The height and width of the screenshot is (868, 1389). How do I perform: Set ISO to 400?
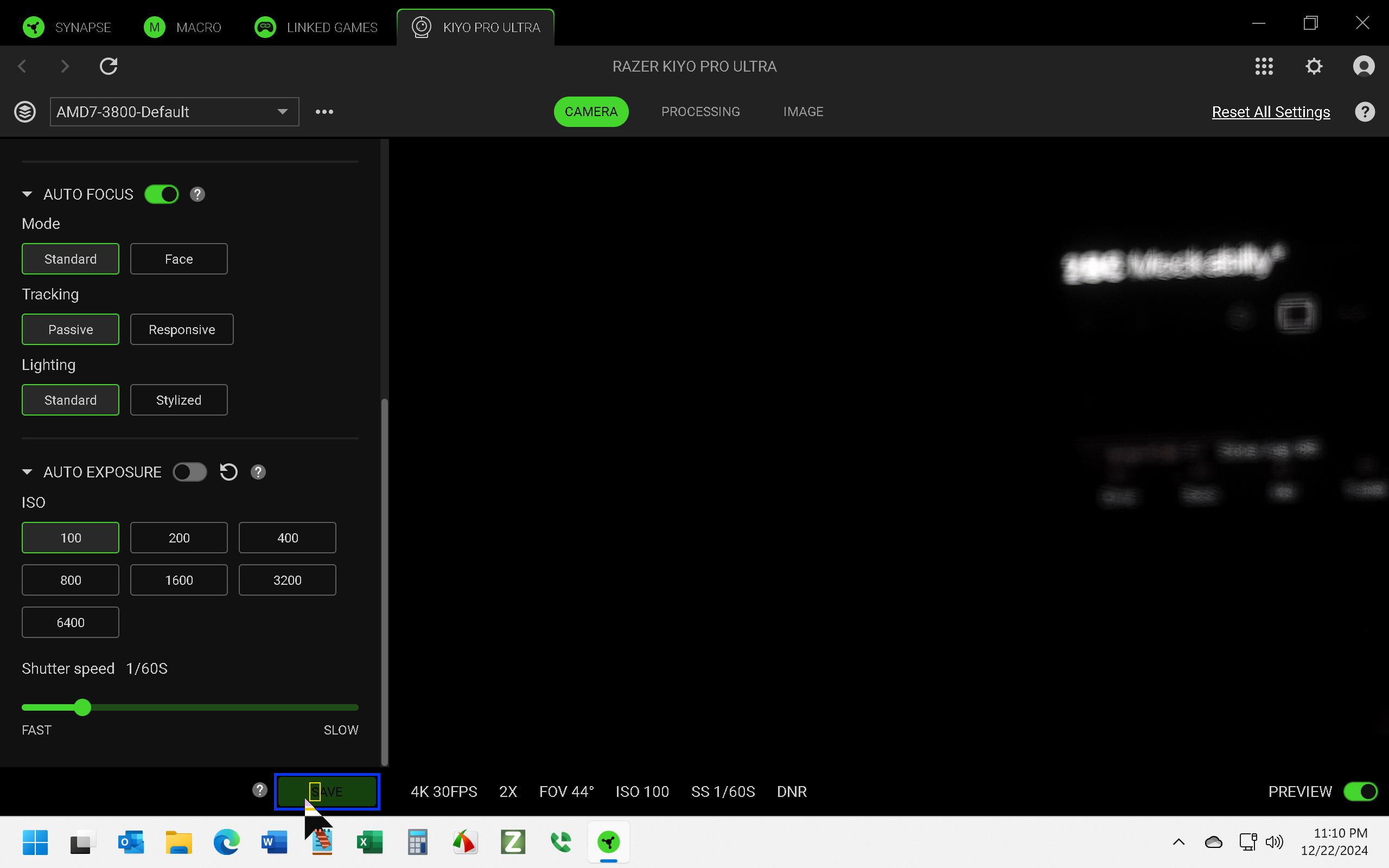pos(288,538)
